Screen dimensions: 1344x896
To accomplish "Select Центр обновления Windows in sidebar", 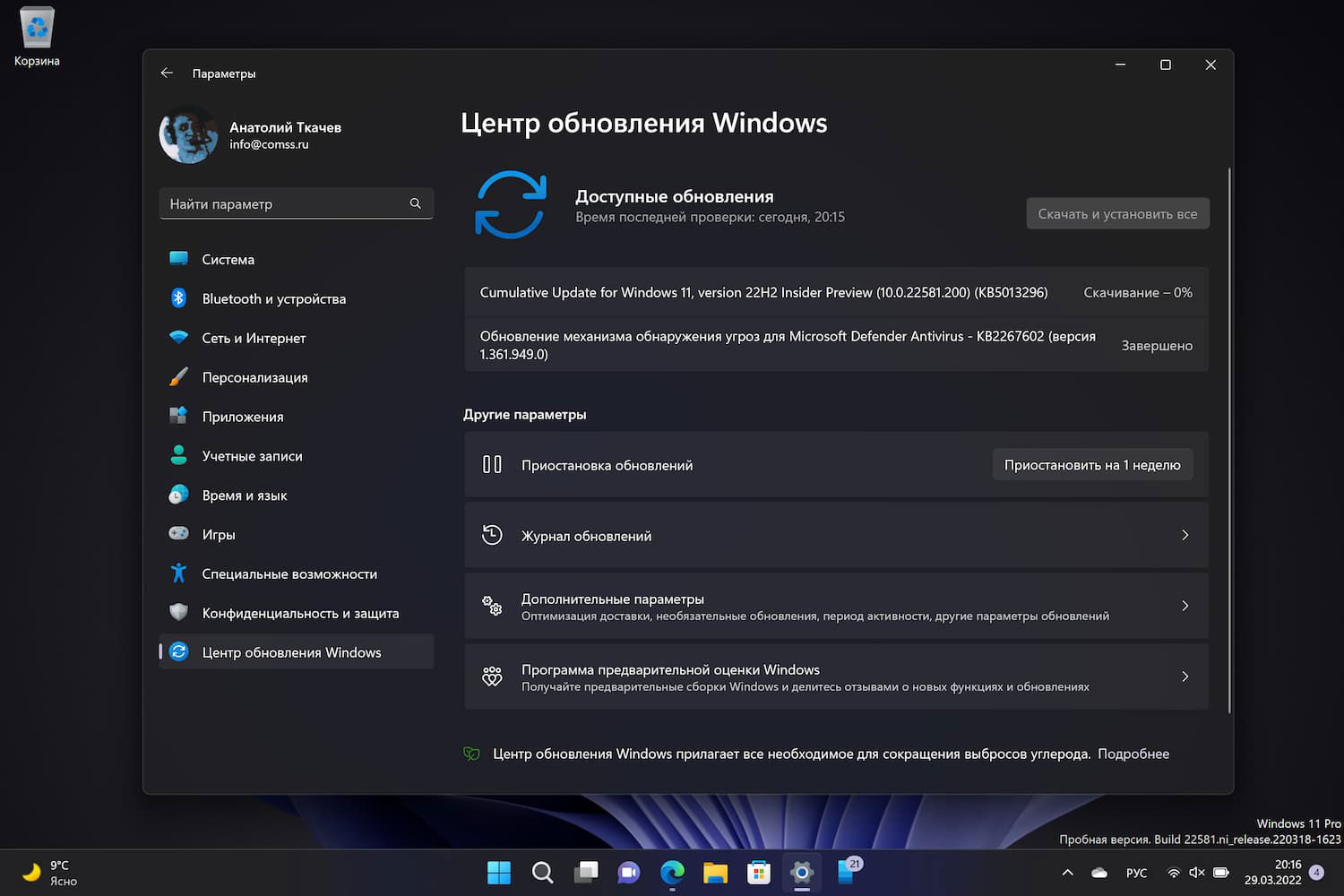I will click(x=291, y=651).
